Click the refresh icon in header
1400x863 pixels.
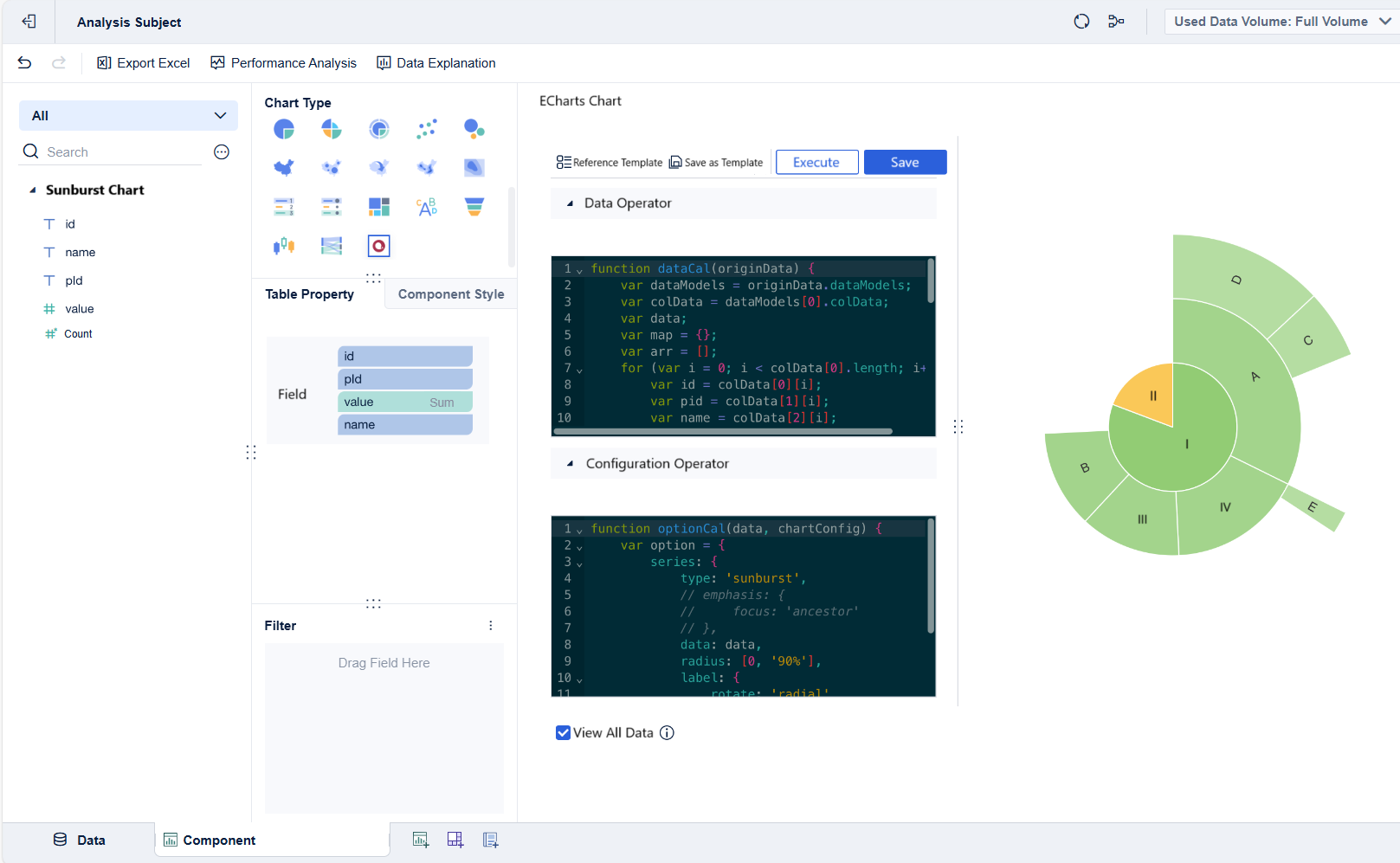click(x=1081, y=22)
